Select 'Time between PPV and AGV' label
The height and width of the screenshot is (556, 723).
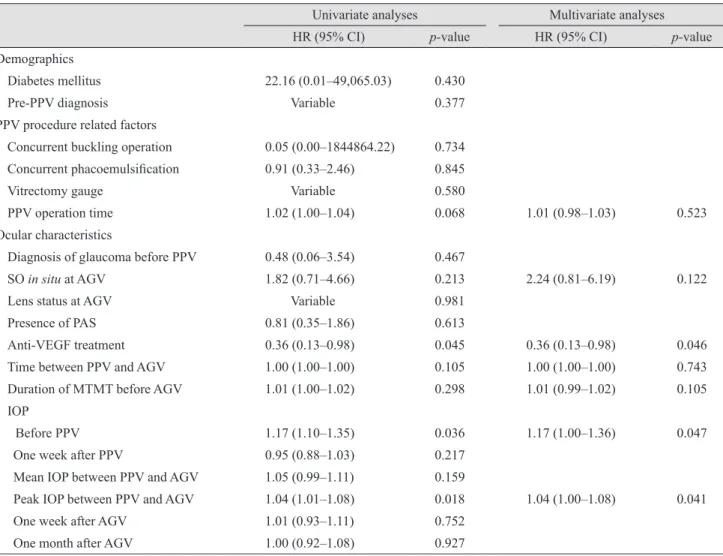click(x=86, y=367)
